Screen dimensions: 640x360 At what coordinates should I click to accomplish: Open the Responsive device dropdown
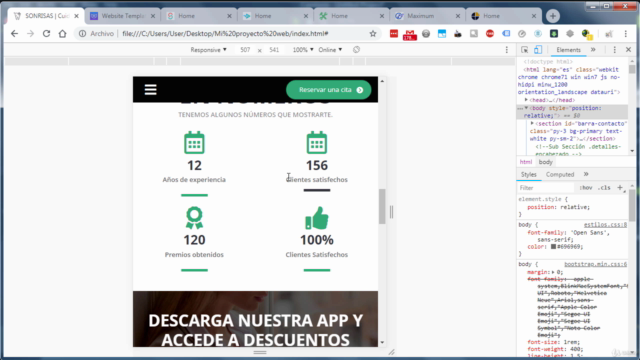208,50
